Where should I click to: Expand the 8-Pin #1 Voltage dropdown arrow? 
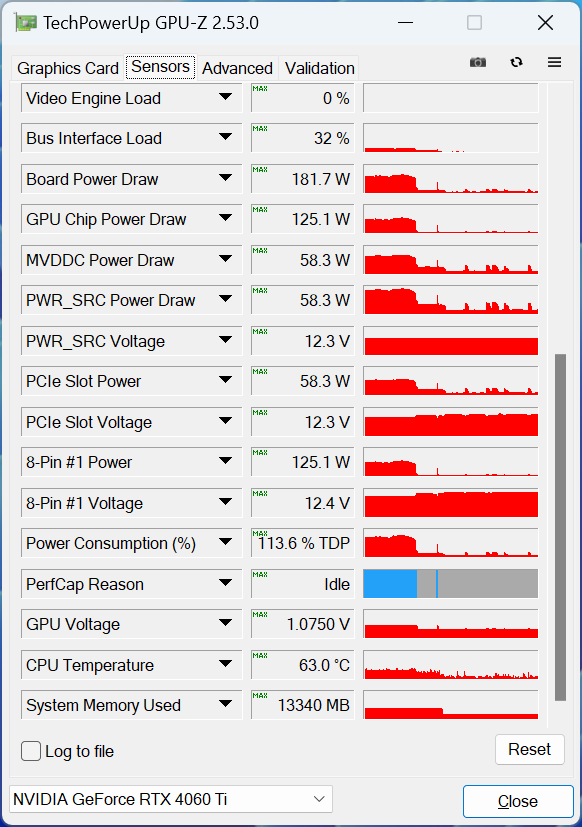click(x=225, y=502)
